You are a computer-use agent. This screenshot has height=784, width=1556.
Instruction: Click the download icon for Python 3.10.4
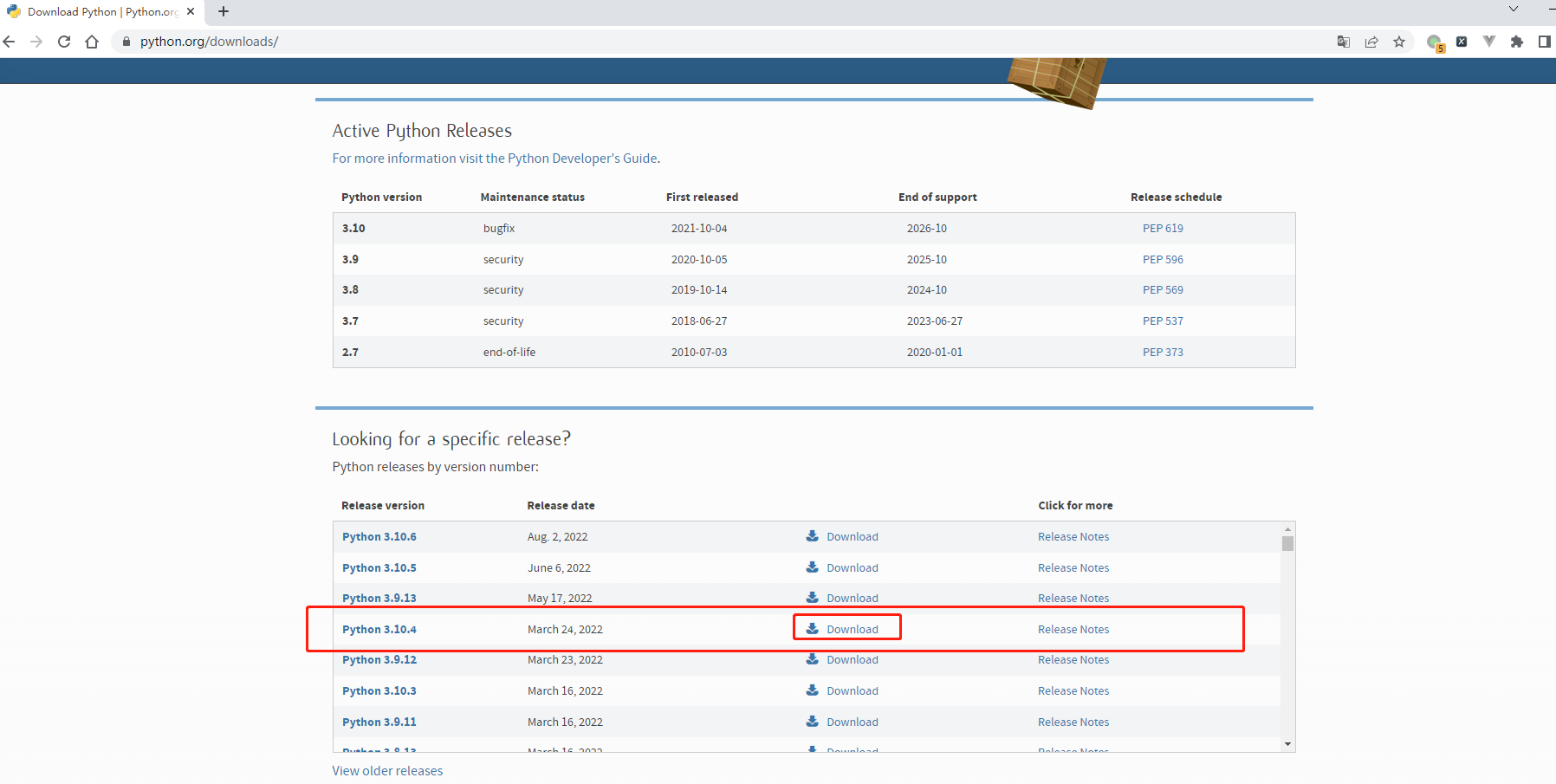pos(813,629)
